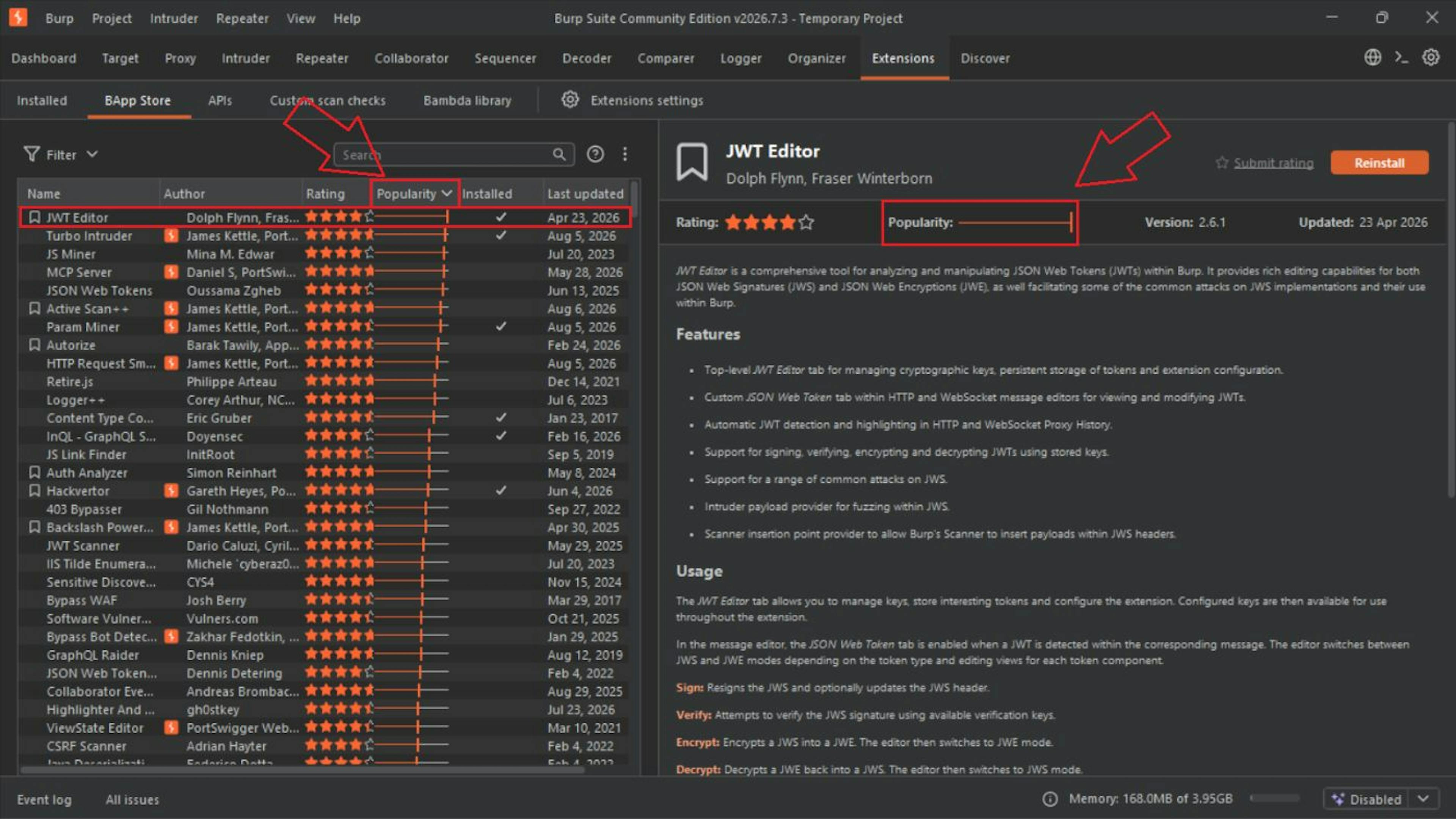Screen dimensions: 1456x819
Task: Open the Burp menu
Action: (60, 18)
